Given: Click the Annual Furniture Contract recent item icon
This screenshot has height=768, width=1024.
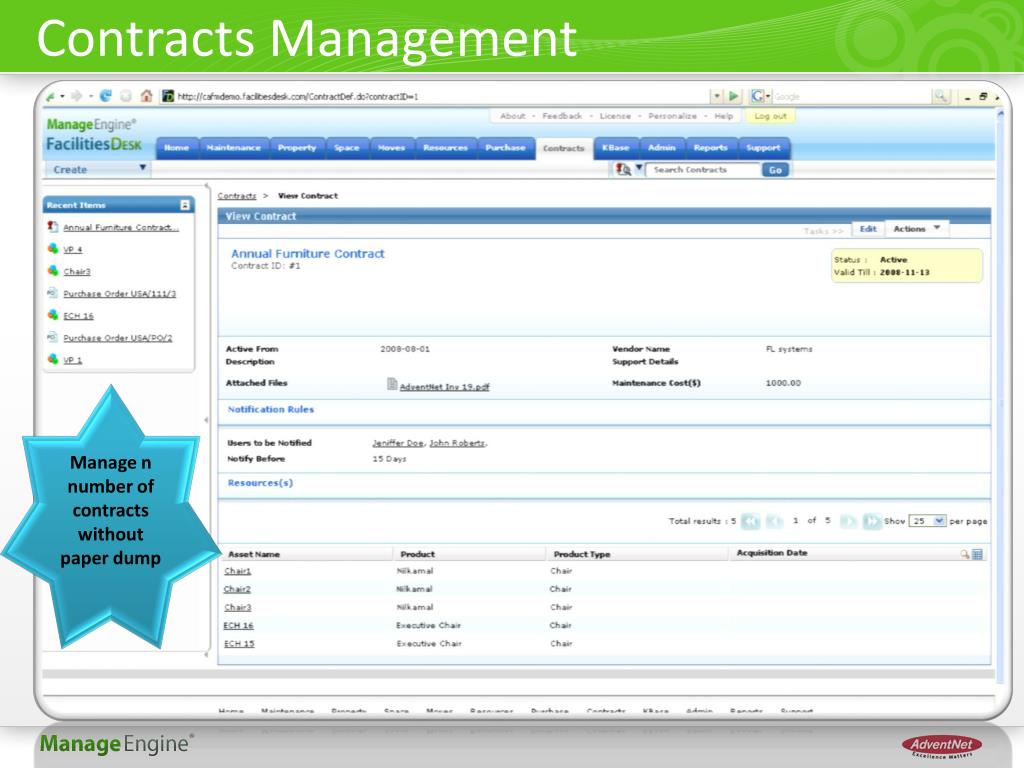Looking at the screenshot, I should click(x=53, y=227).
